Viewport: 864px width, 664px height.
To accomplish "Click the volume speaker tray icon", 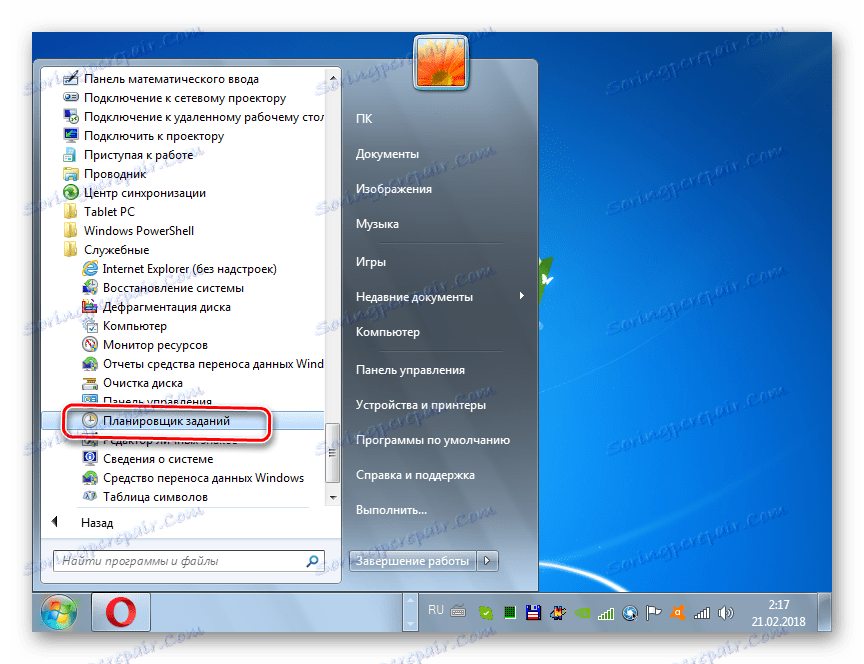I will tap(726, 613).
